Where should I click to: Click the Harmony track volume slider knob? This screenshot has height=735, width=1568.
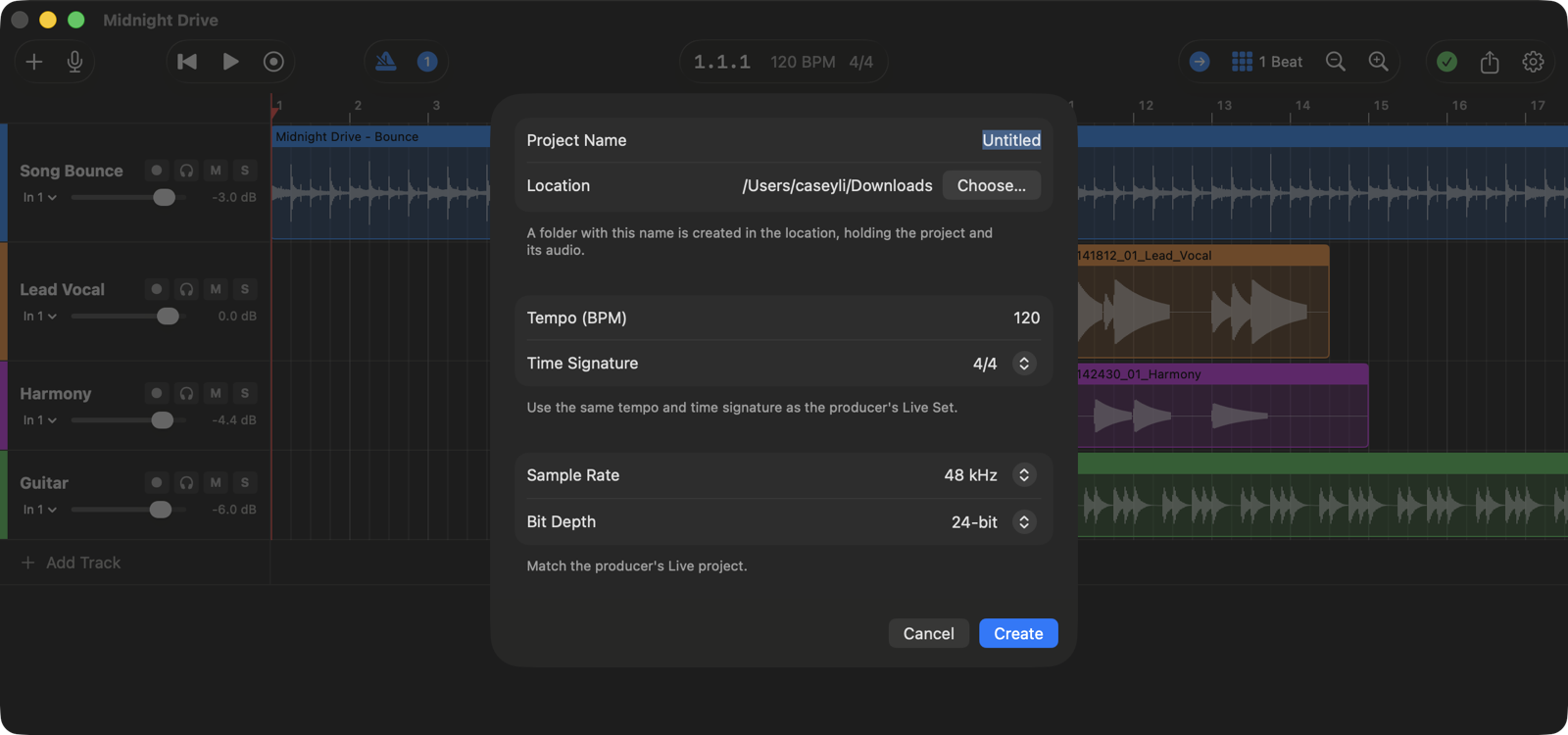click(163, 419)
